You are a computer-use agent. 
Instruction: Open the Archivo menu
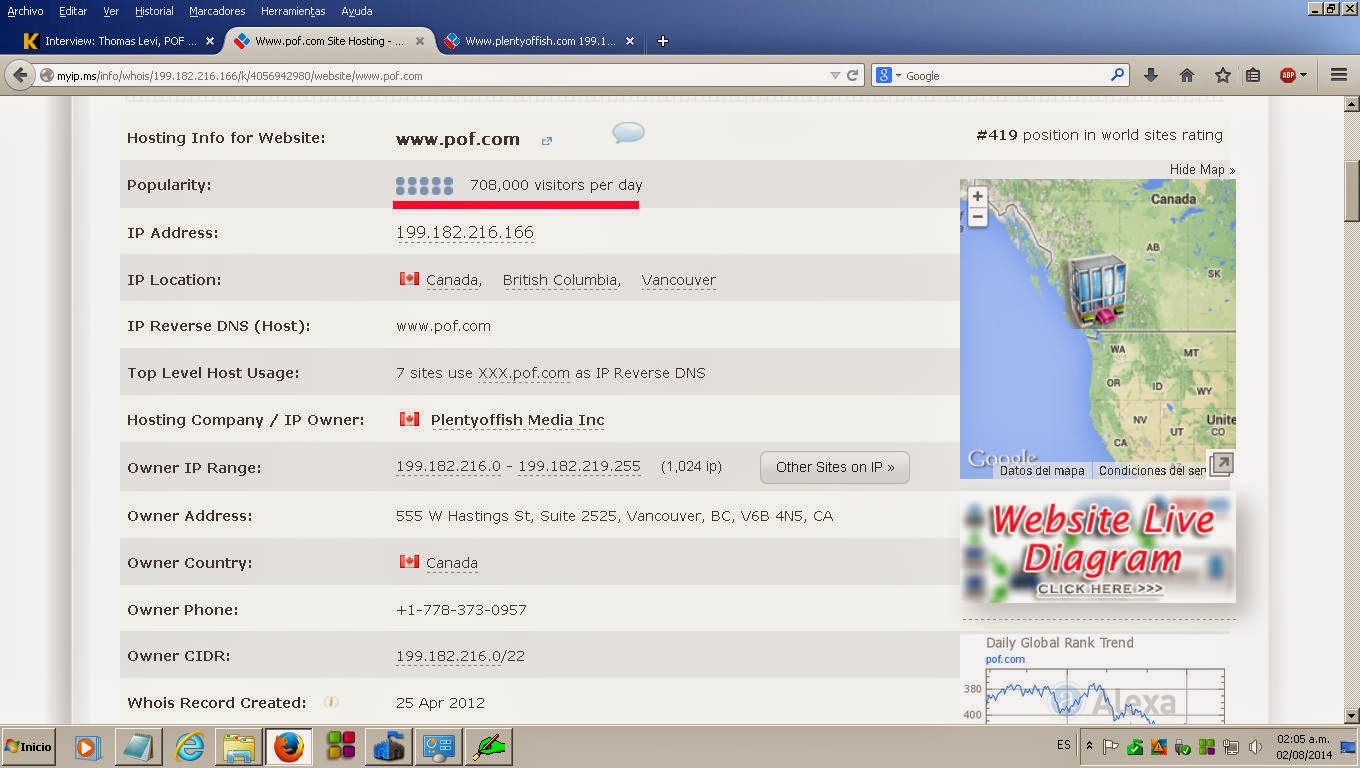click(x=26, y=11)
